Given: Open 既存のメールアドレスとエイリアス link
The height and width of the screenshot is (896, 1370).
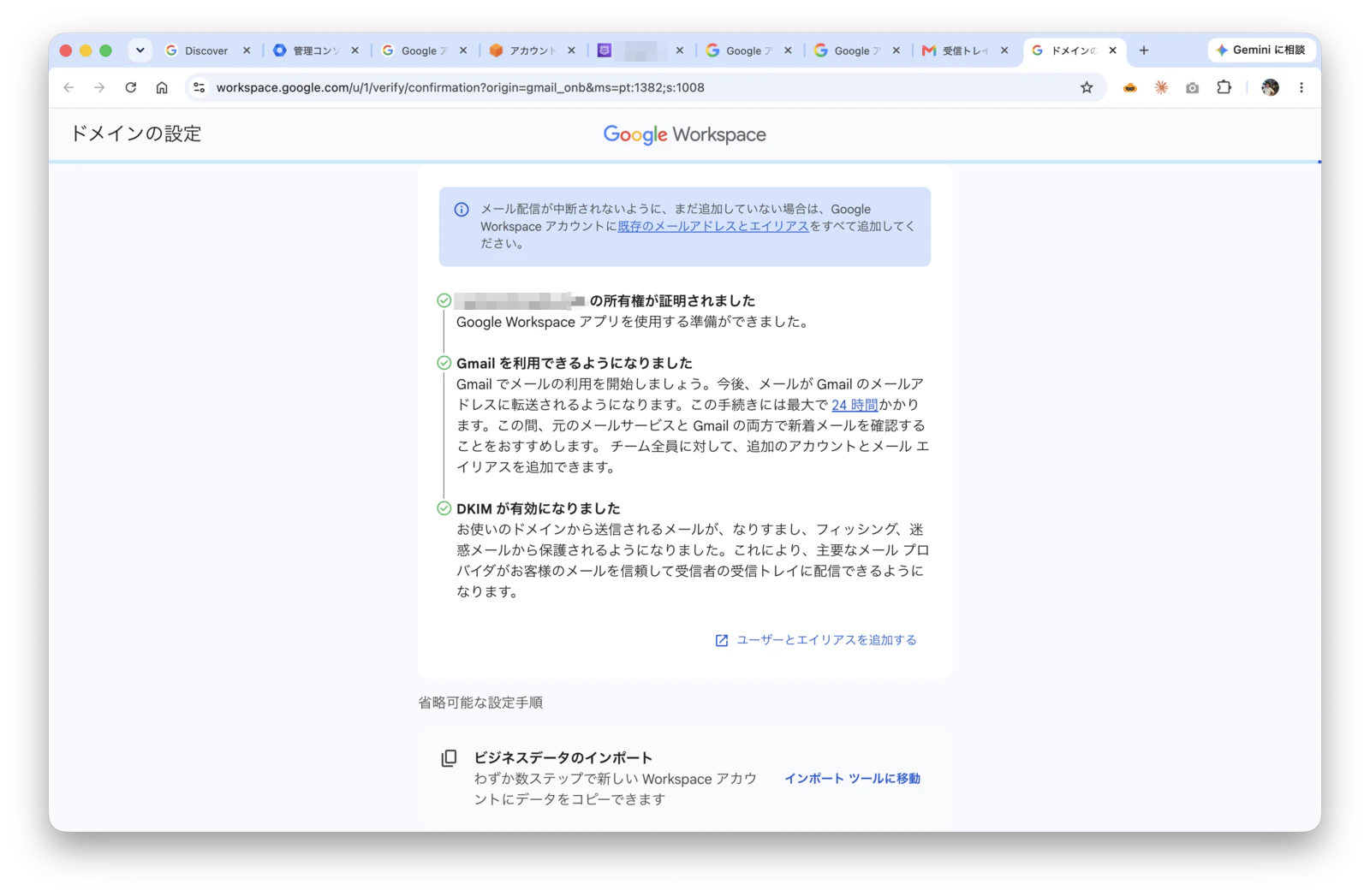Looking at the screenshot, I should click(713, 227).
